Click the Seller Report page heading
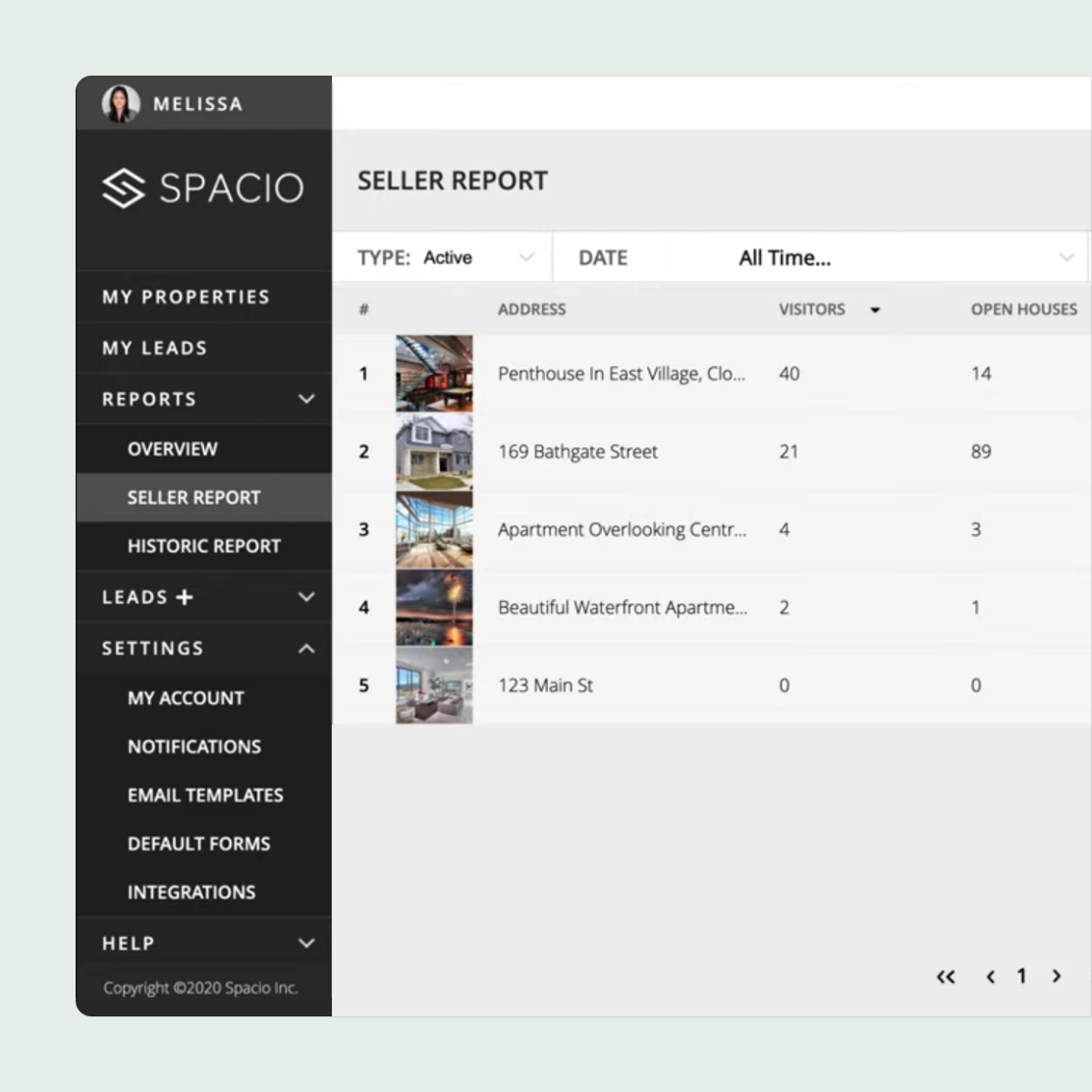 [453, 181]
